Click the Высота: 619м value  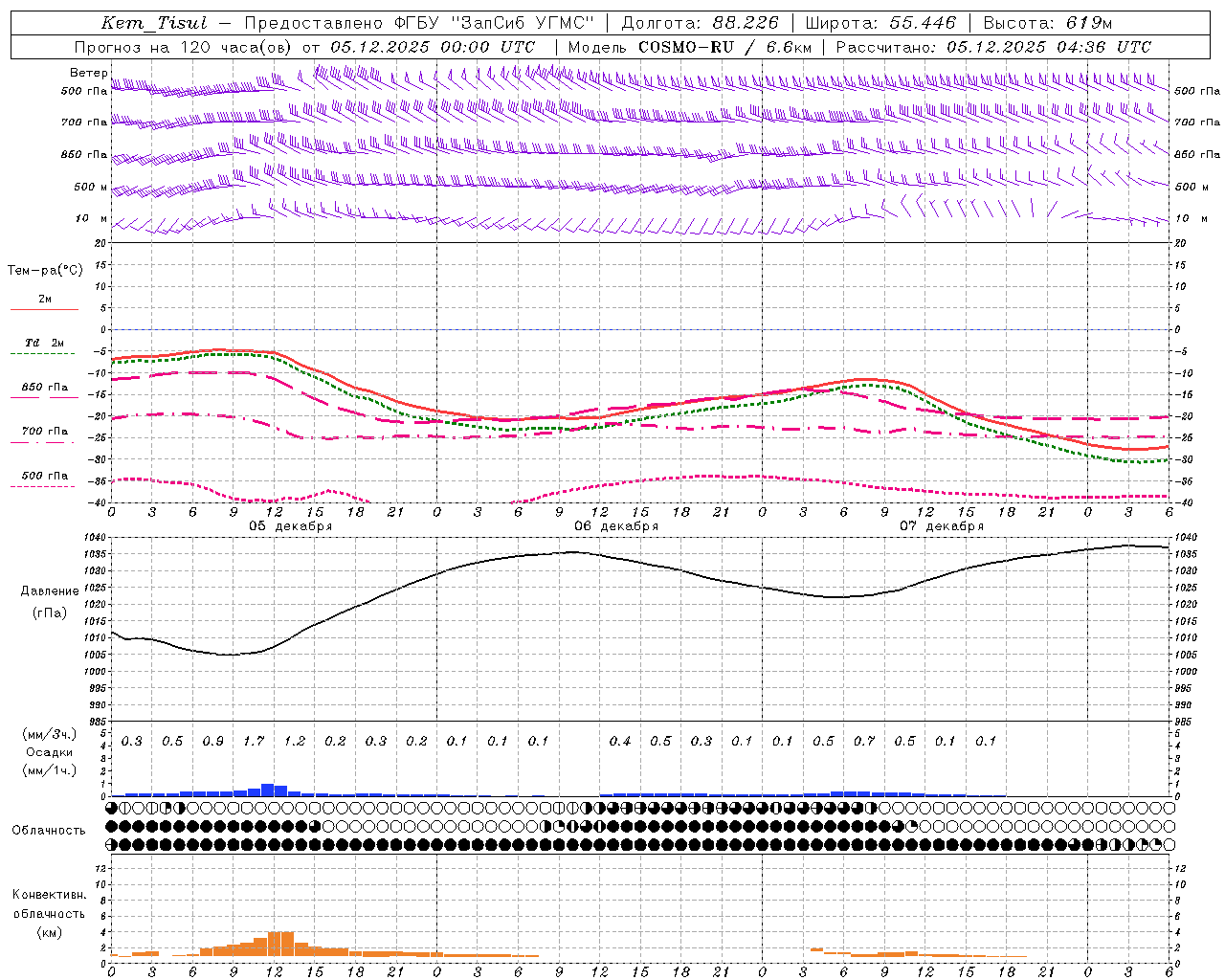tap(1047, 23)
